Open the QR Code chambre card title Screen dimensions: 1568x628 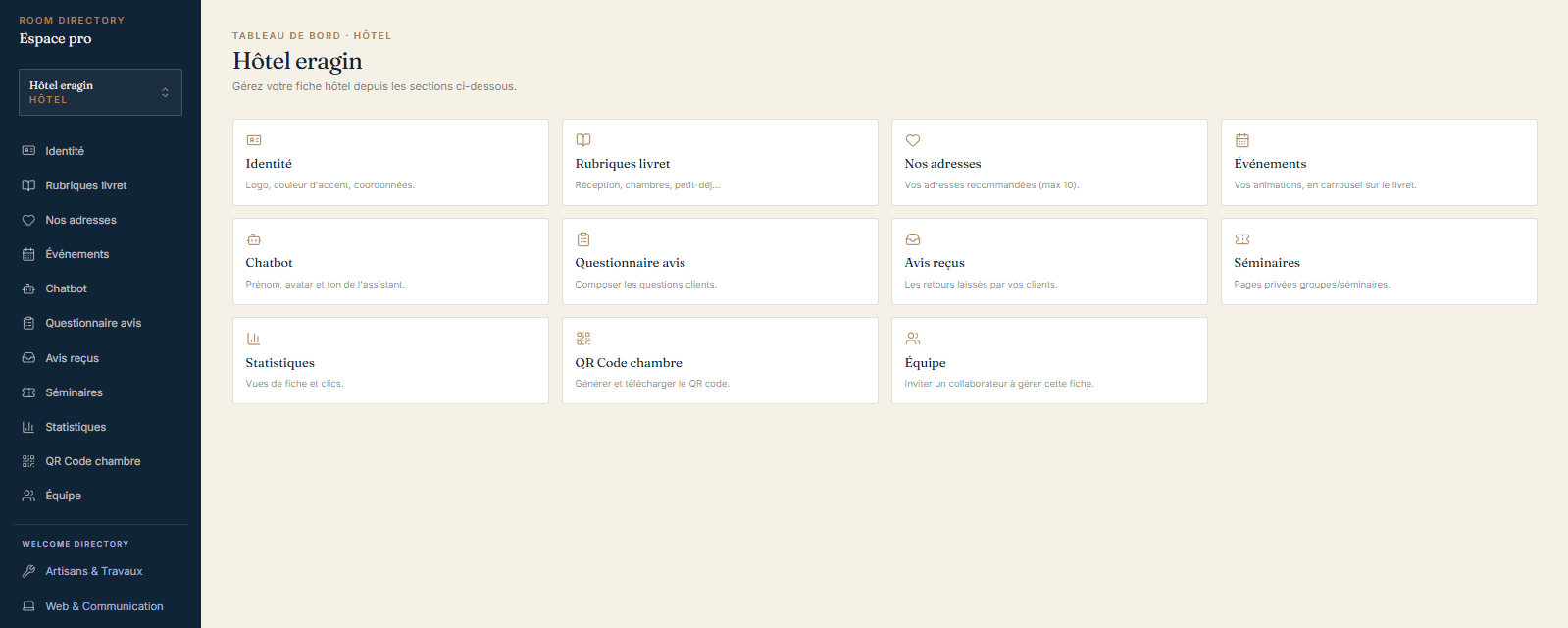click(629, 363)
